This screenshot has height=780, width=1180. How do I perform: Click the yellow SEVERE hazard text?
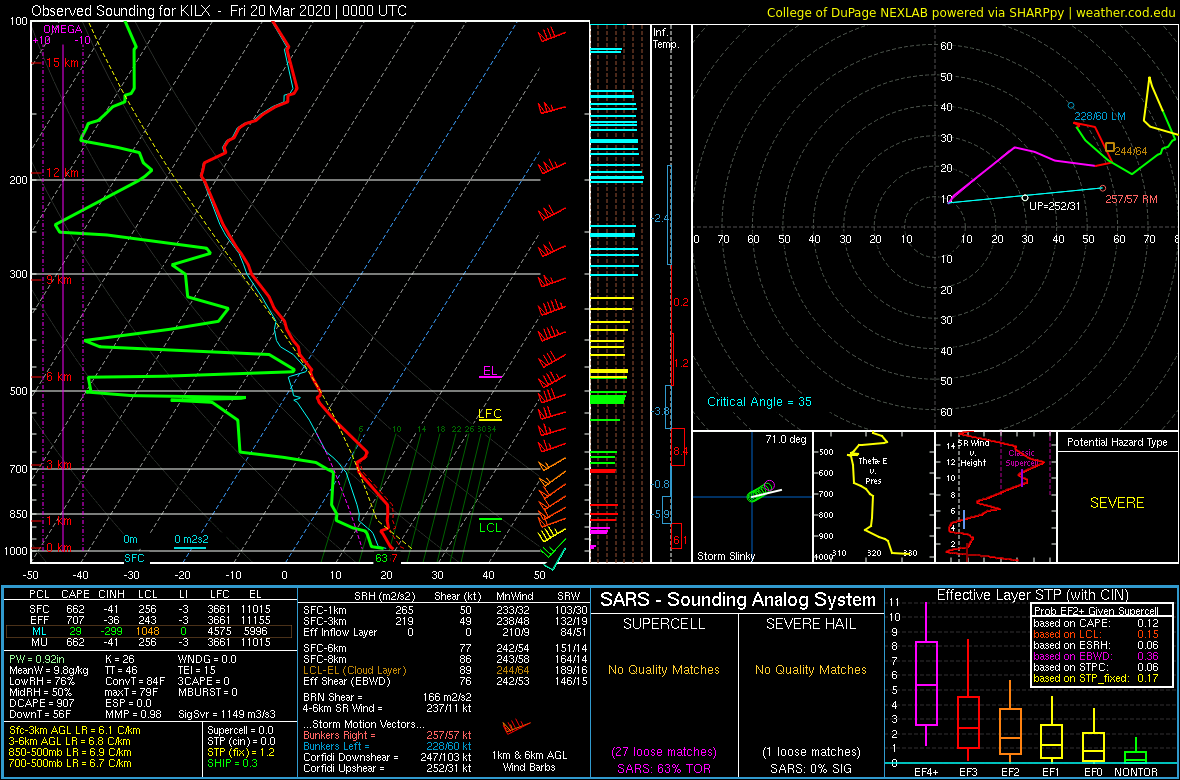click(x=1117, y=503)
